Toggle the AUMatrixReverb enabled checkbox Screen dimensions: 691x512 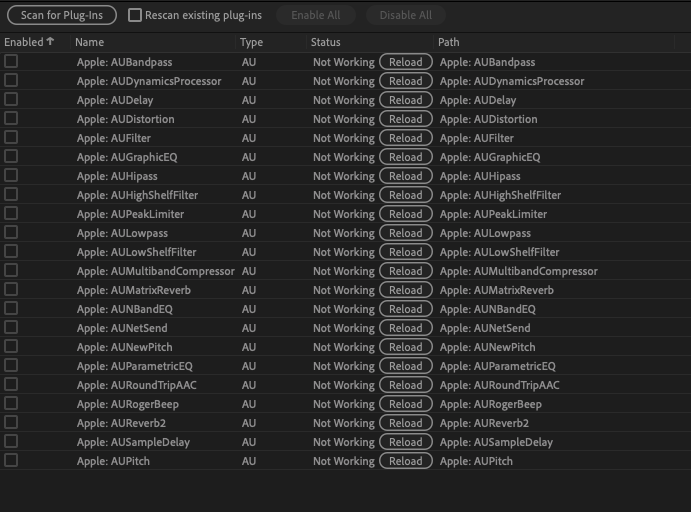pyautogui.click(x=11, y=290)
